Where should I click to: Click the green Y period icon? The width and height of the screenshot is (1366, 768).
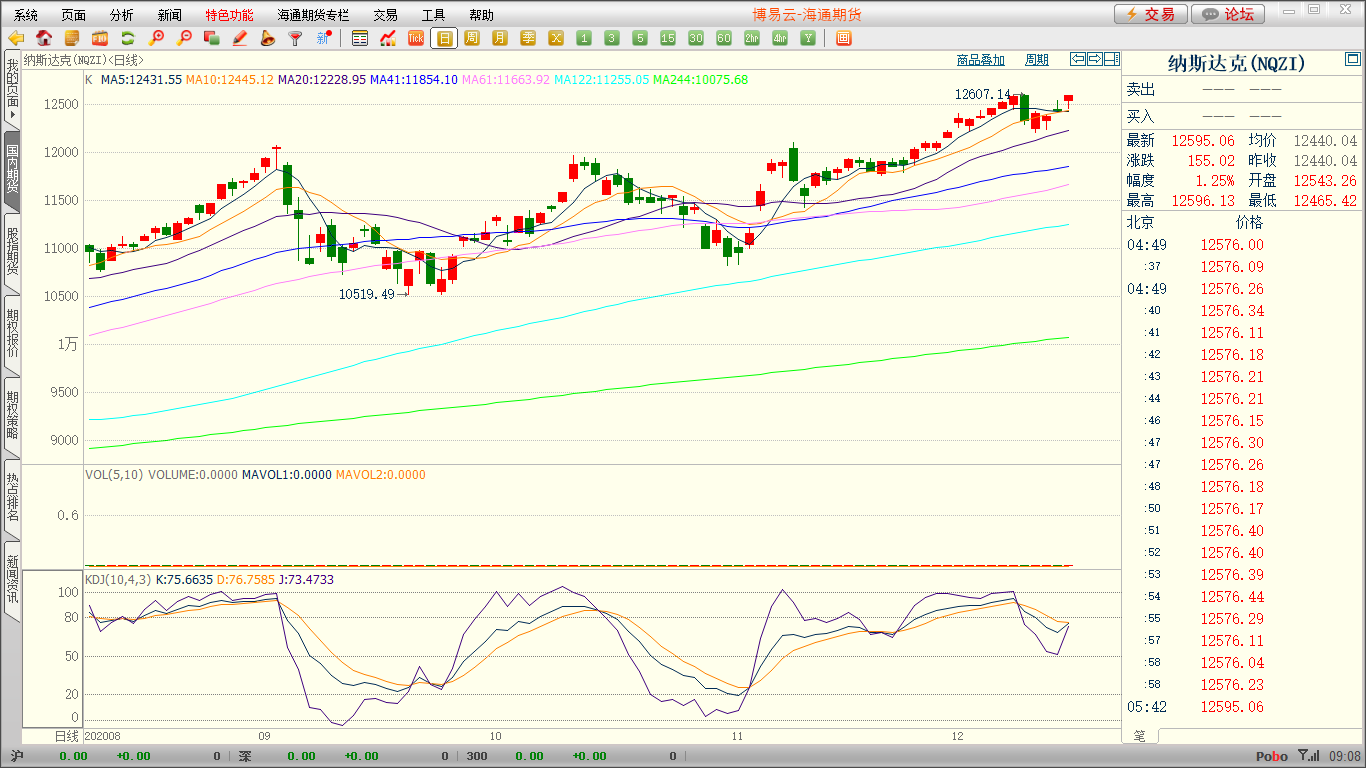point(808,38)
